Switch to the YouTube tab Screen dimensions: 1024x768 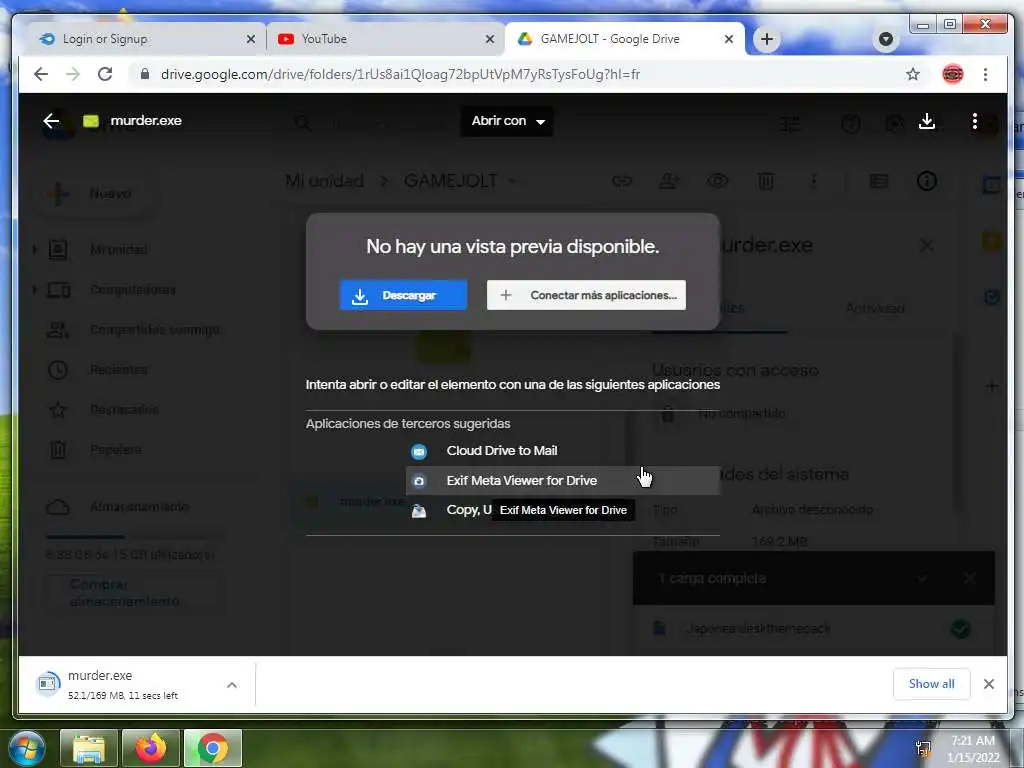click(385, 39)
